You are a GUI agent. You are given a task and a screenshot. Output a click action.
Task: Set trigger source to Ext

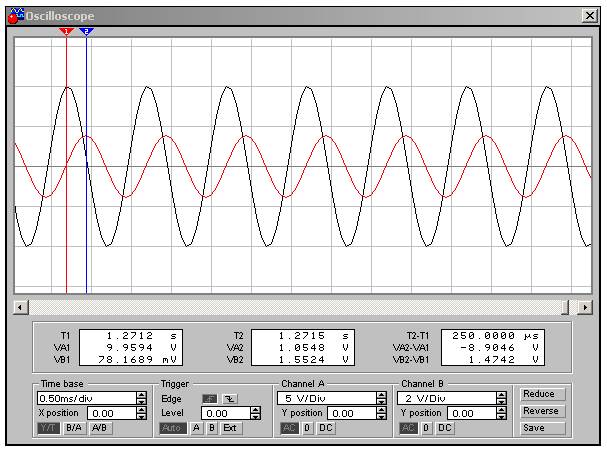pos(231,428)
